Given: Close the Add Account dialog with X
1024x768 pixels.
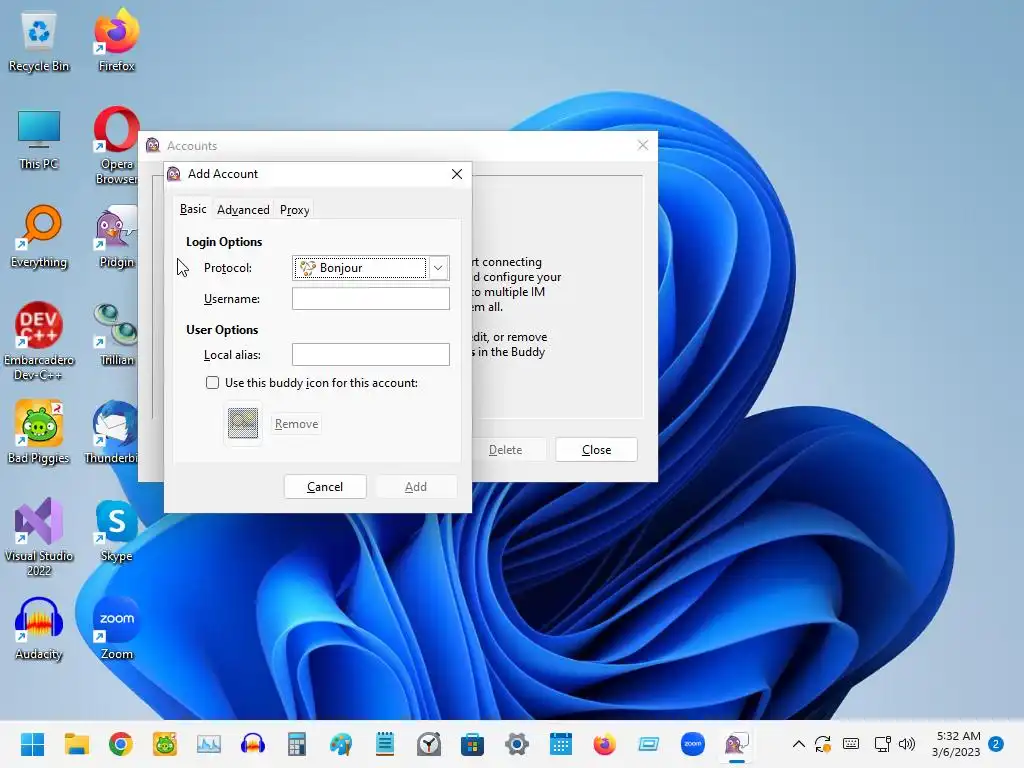Looking at the screenshot, I should tap(457, 174).
